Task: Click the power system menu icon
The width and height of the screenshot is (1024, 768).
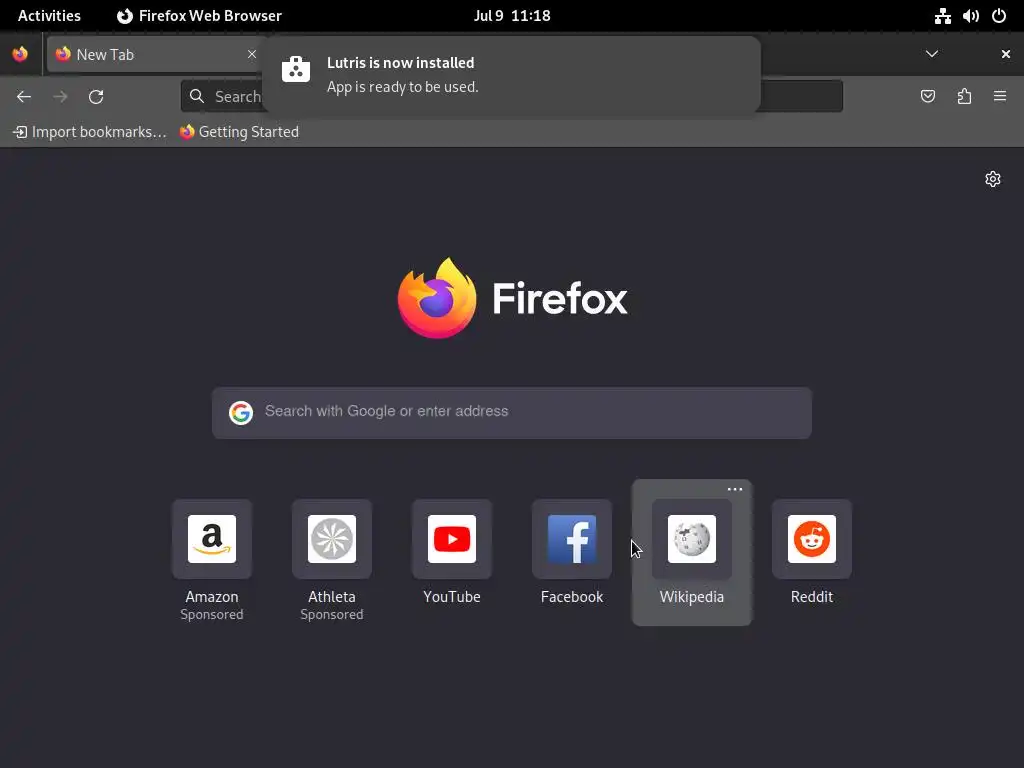Action: tap(999, 16)
